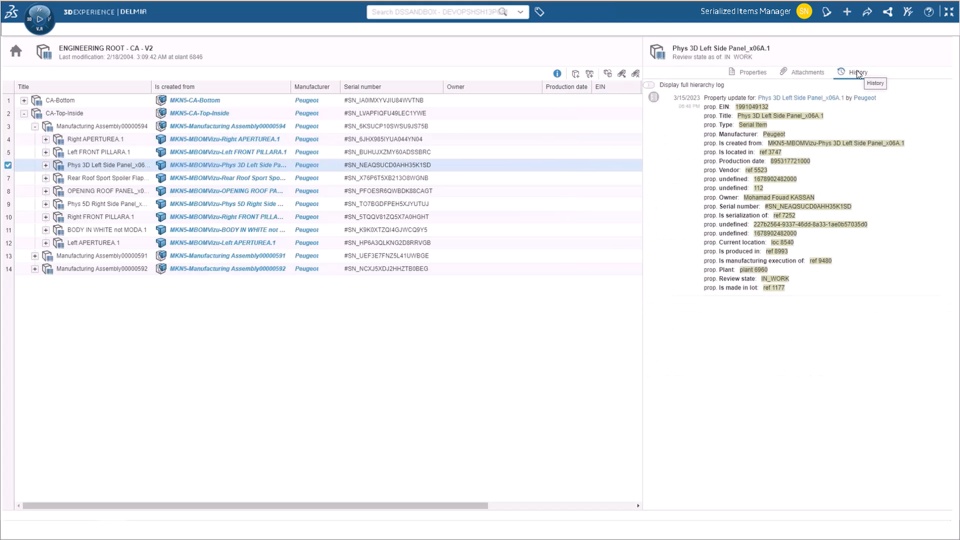
Task: Click the first rocket-like toolbar icon
Action: [x=621, y=73]
